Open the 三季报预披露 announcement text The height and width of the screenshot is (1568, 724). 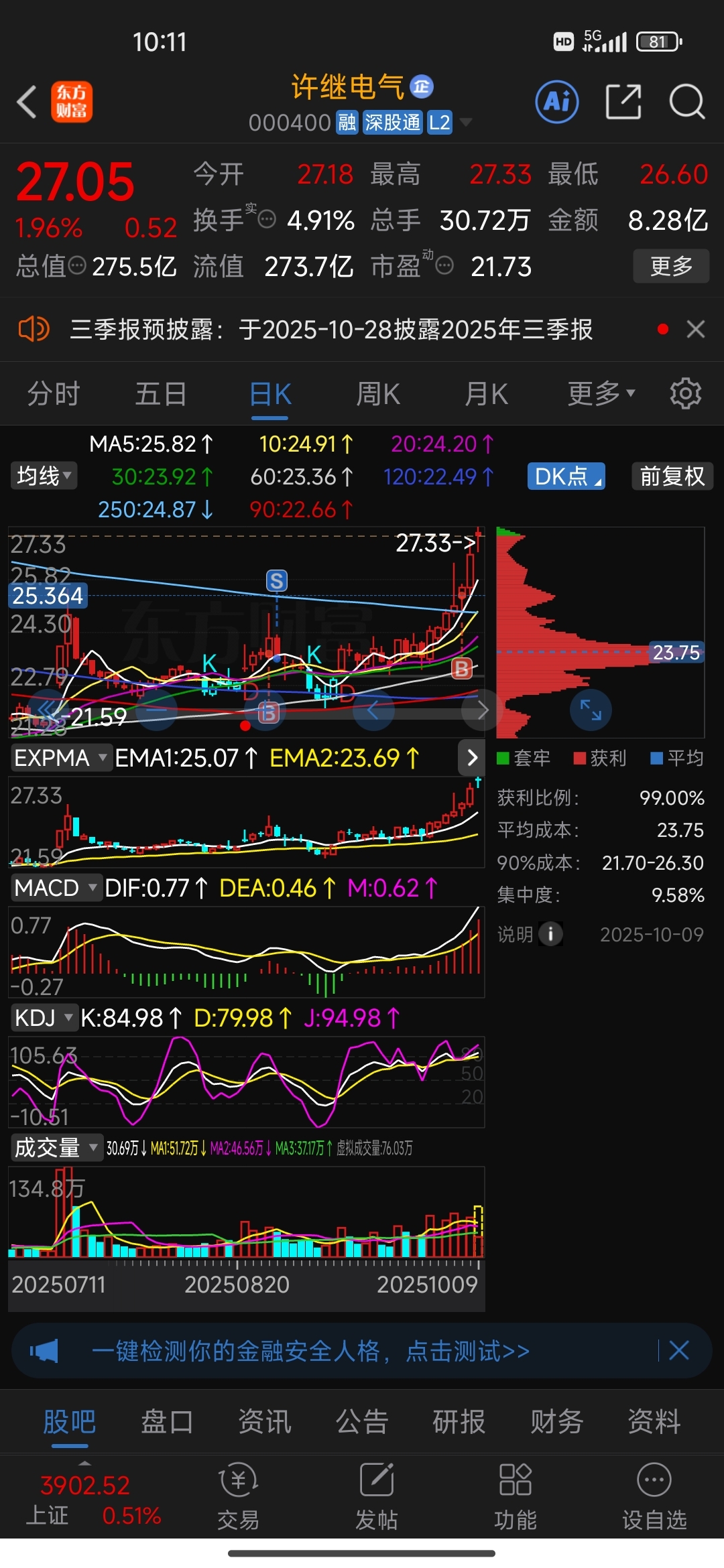point(331,329)
